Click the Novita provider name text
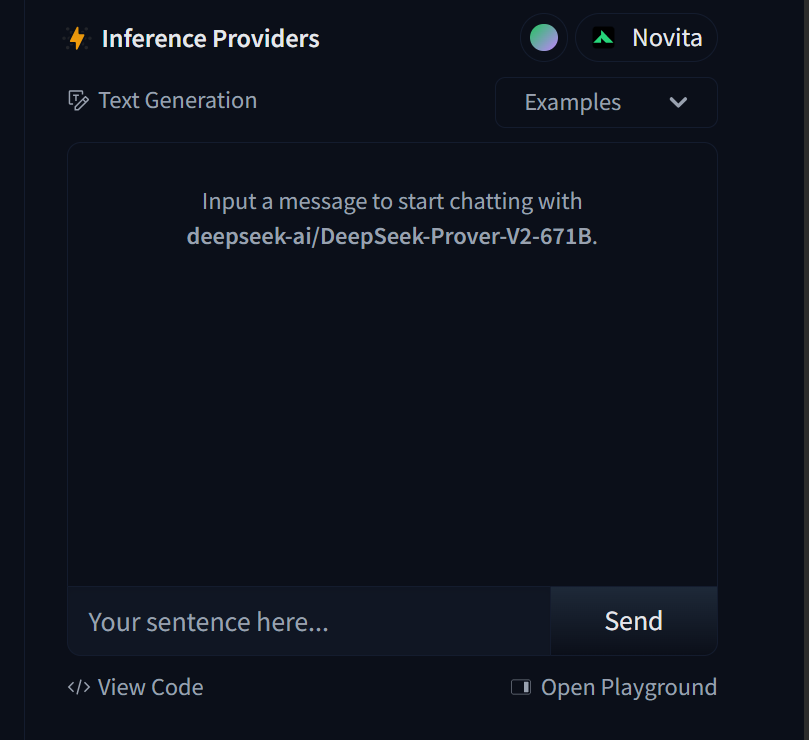Screen dimensions: 809x740 (667, 38)
